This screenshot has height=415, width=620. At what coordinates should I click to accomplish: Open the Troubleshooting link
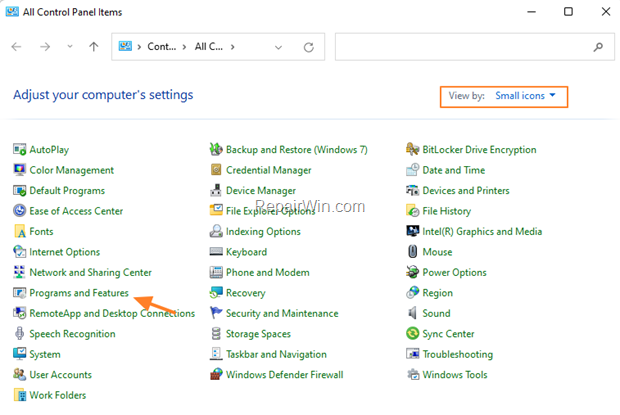[457, 354]
